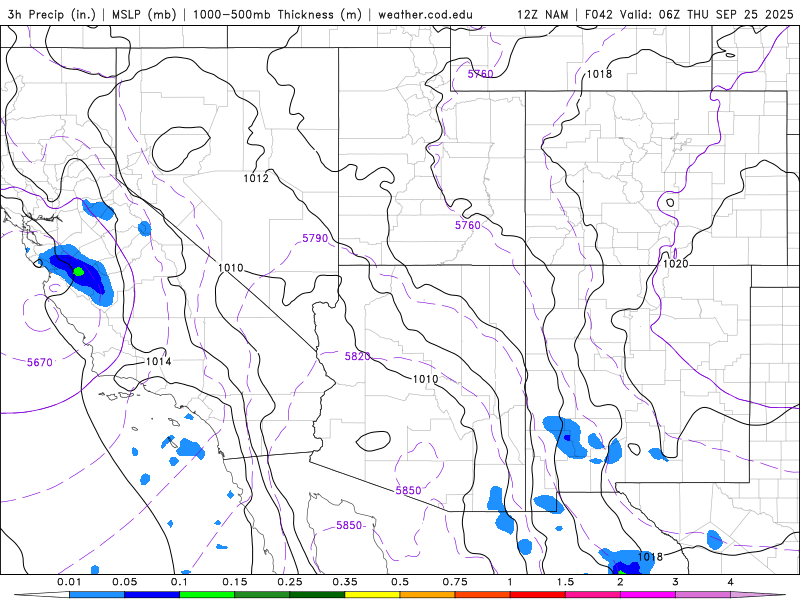The width and height of the screenshot is (800, 600).
Task: Click the '0.75' legend value
Action: [x=455, y=582]
